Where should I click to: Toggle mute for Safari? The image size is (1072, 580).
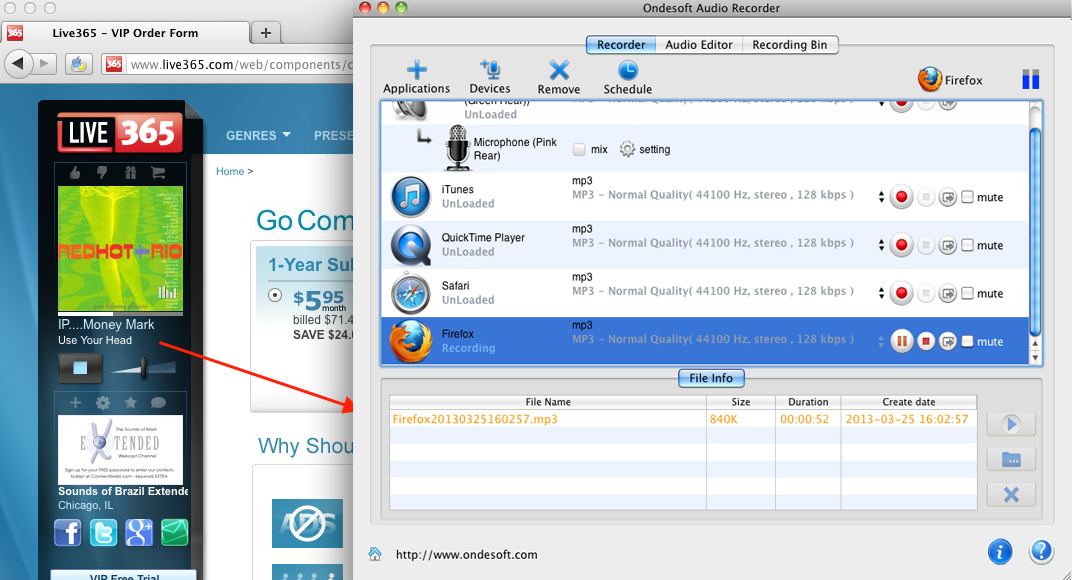click(967, 293)
